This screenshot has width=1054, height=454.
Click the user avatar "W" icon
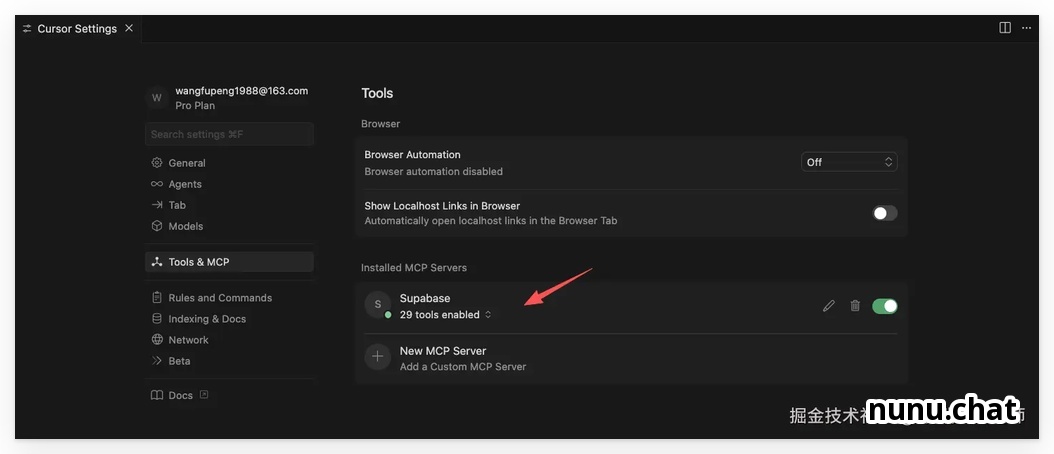[x=156, y=98]
